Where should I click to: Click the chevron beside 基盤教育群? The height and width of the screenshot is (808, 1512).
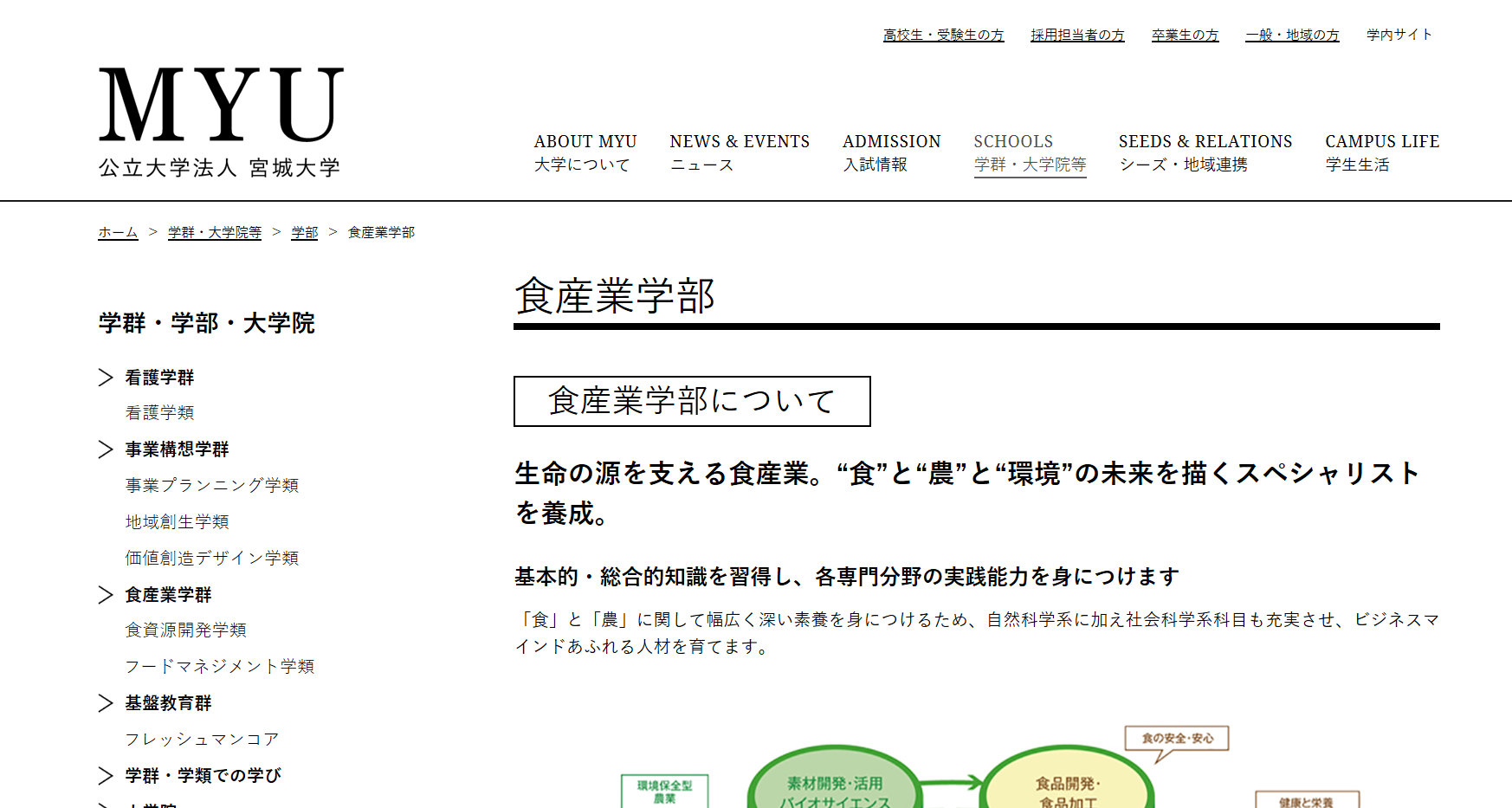pos(106,703)
